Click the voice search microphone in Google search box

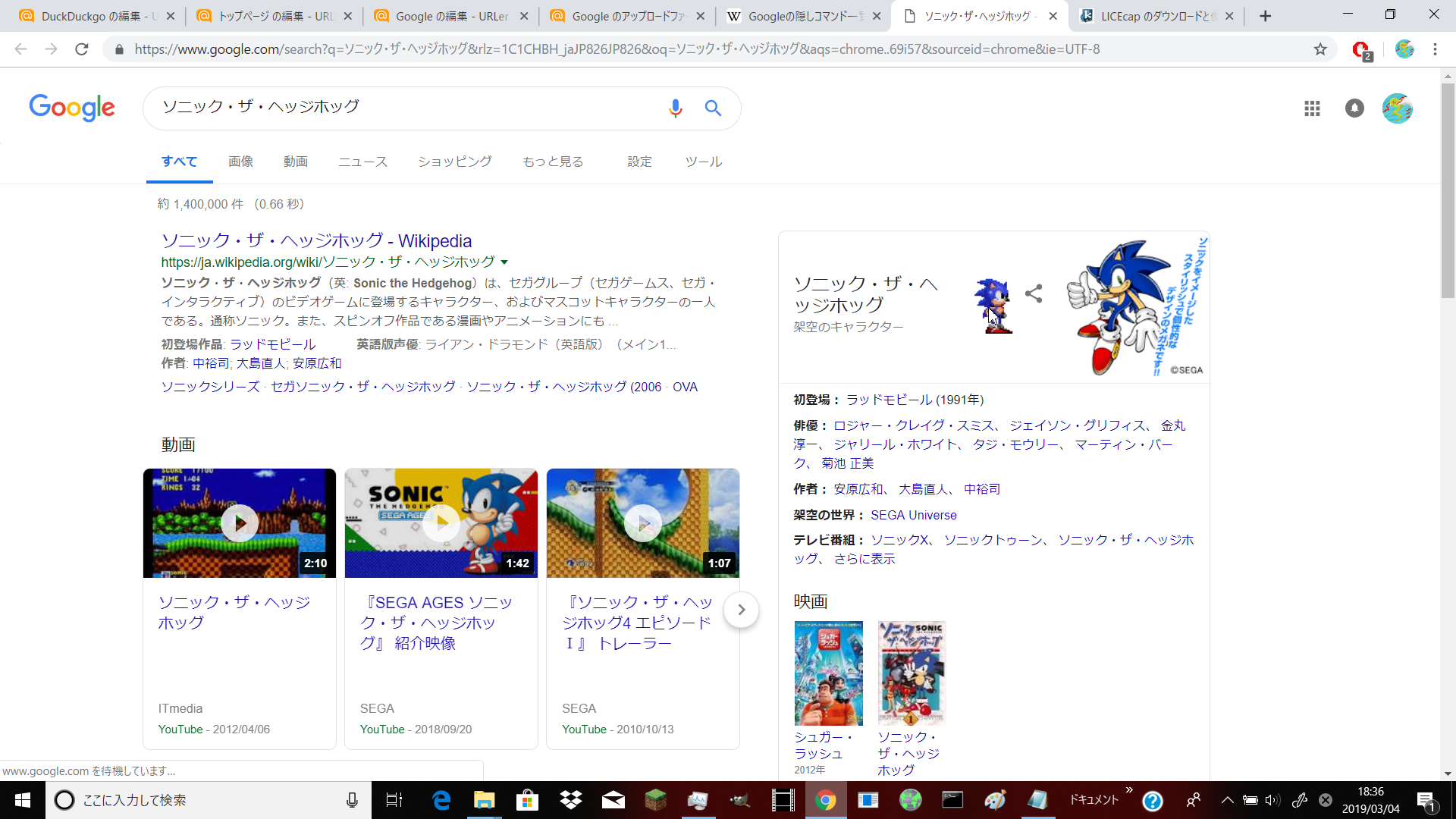click(x=675, y=108)
